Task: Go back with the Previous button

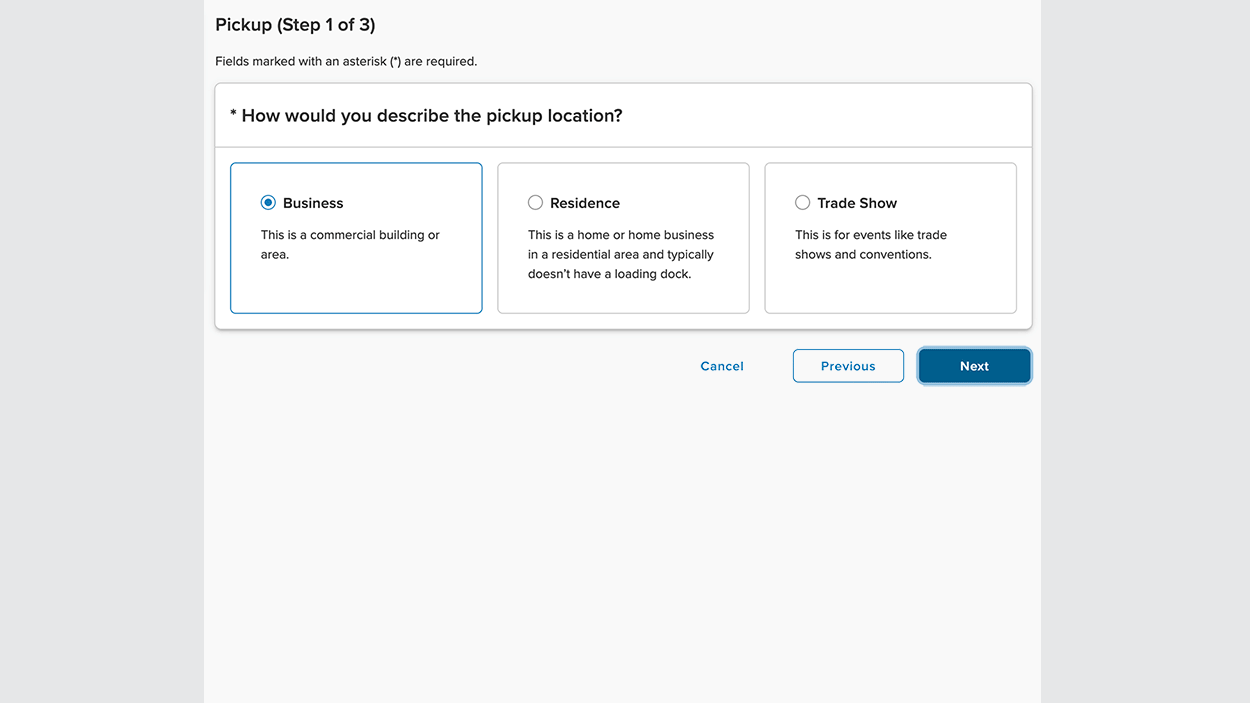Action: (x=848, y=366)
